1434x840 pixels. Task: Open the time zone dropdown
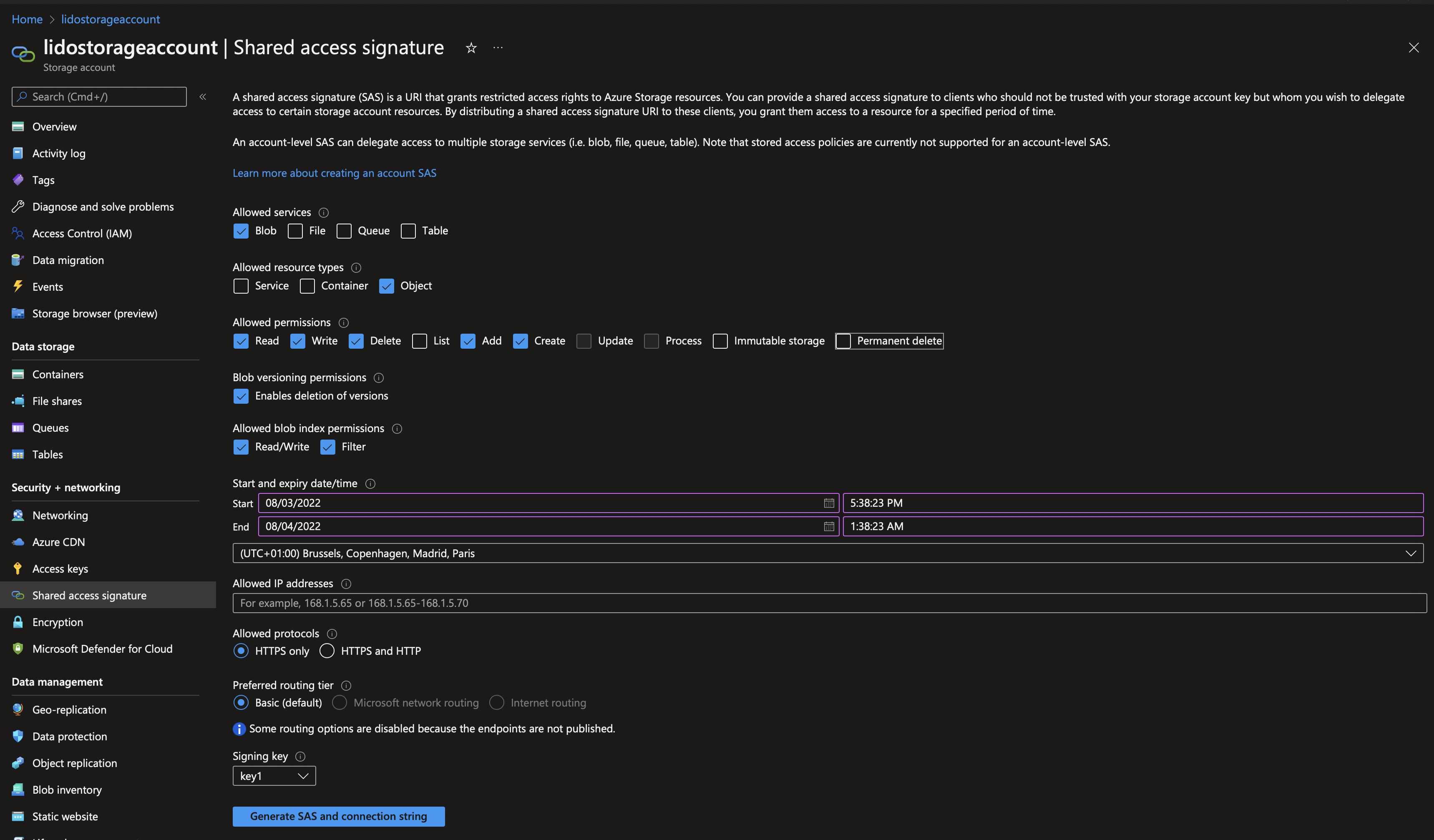[828, 554]
